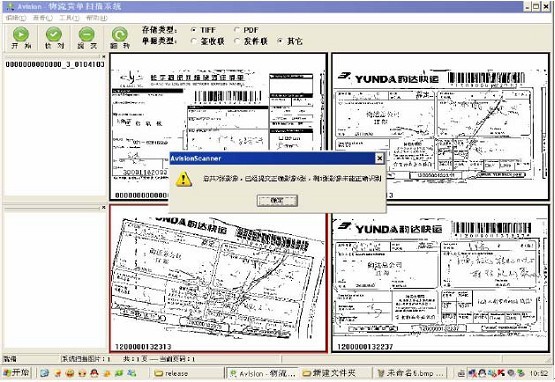Open the 工具(T) menu
Screen dimensions: 555x382
(69, 18)
